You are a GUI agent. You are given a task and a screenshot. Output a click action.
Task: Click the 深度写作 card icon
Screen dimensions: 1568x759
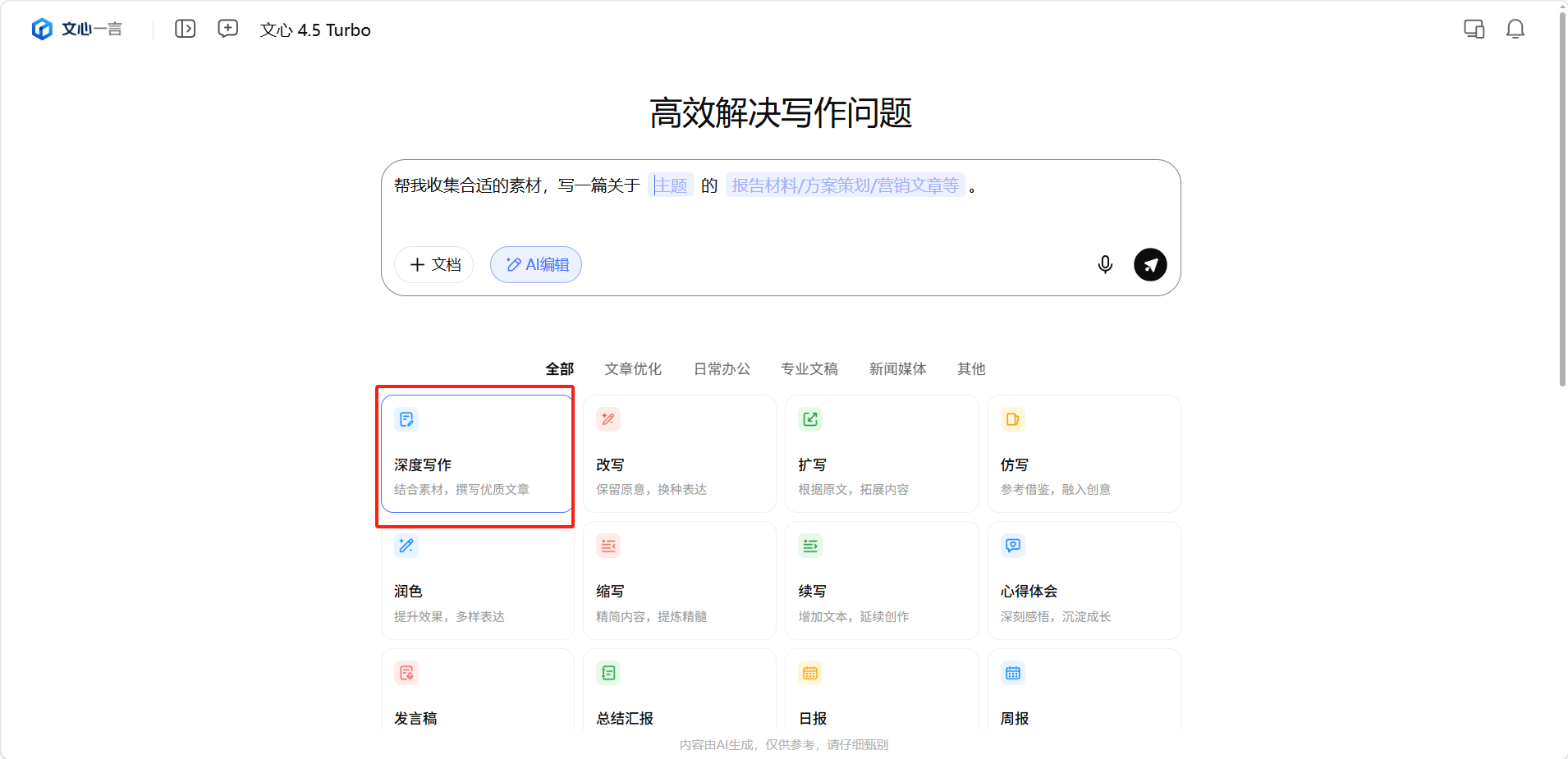coord(406,419)
